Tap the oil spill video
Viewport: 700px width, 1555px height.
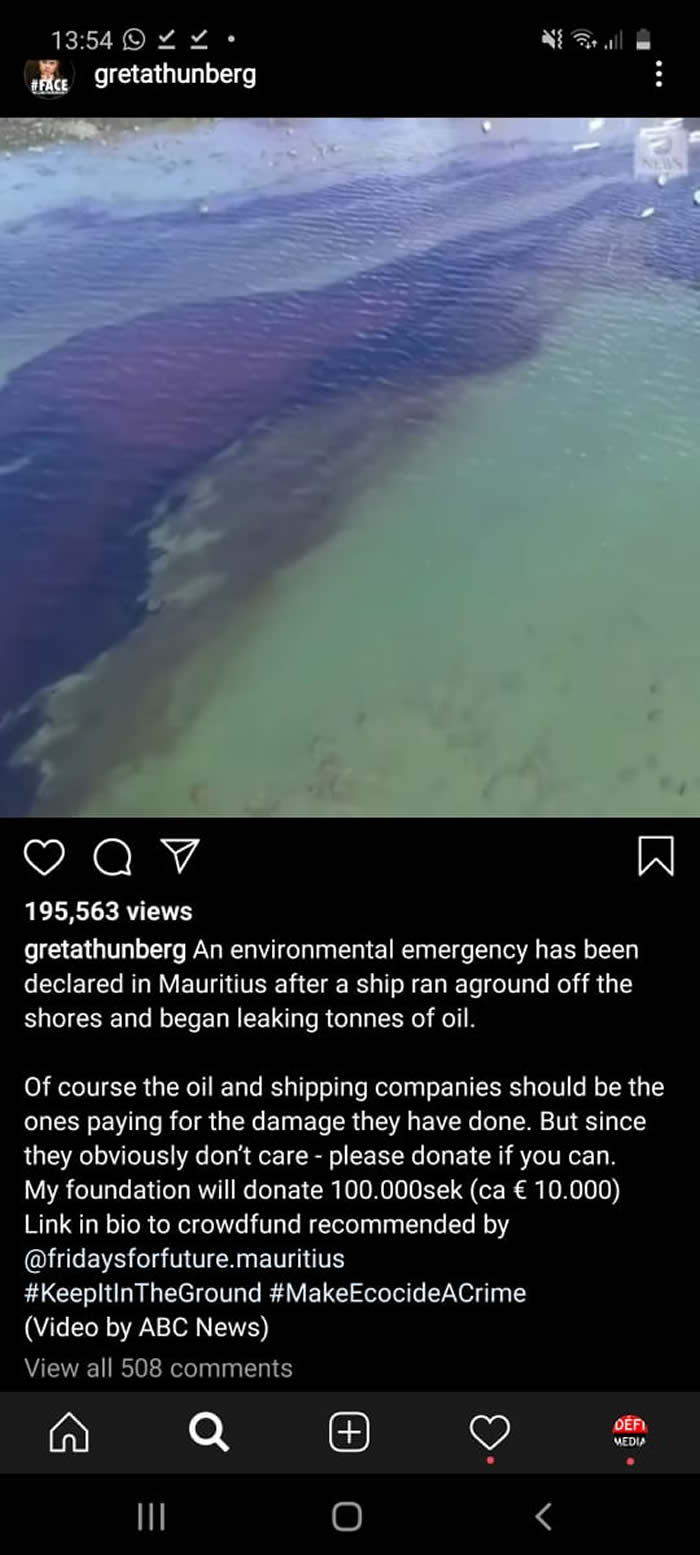click(x=350, y=467)
